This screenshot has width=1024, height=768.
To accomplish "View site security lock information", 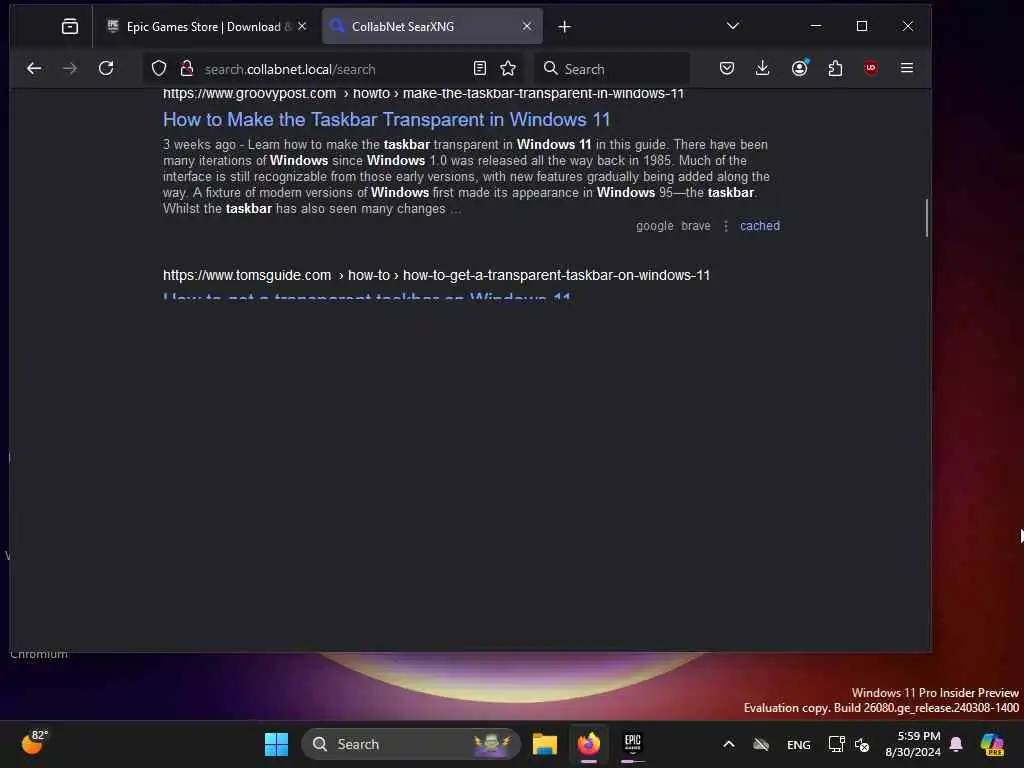I will point(187,69).
